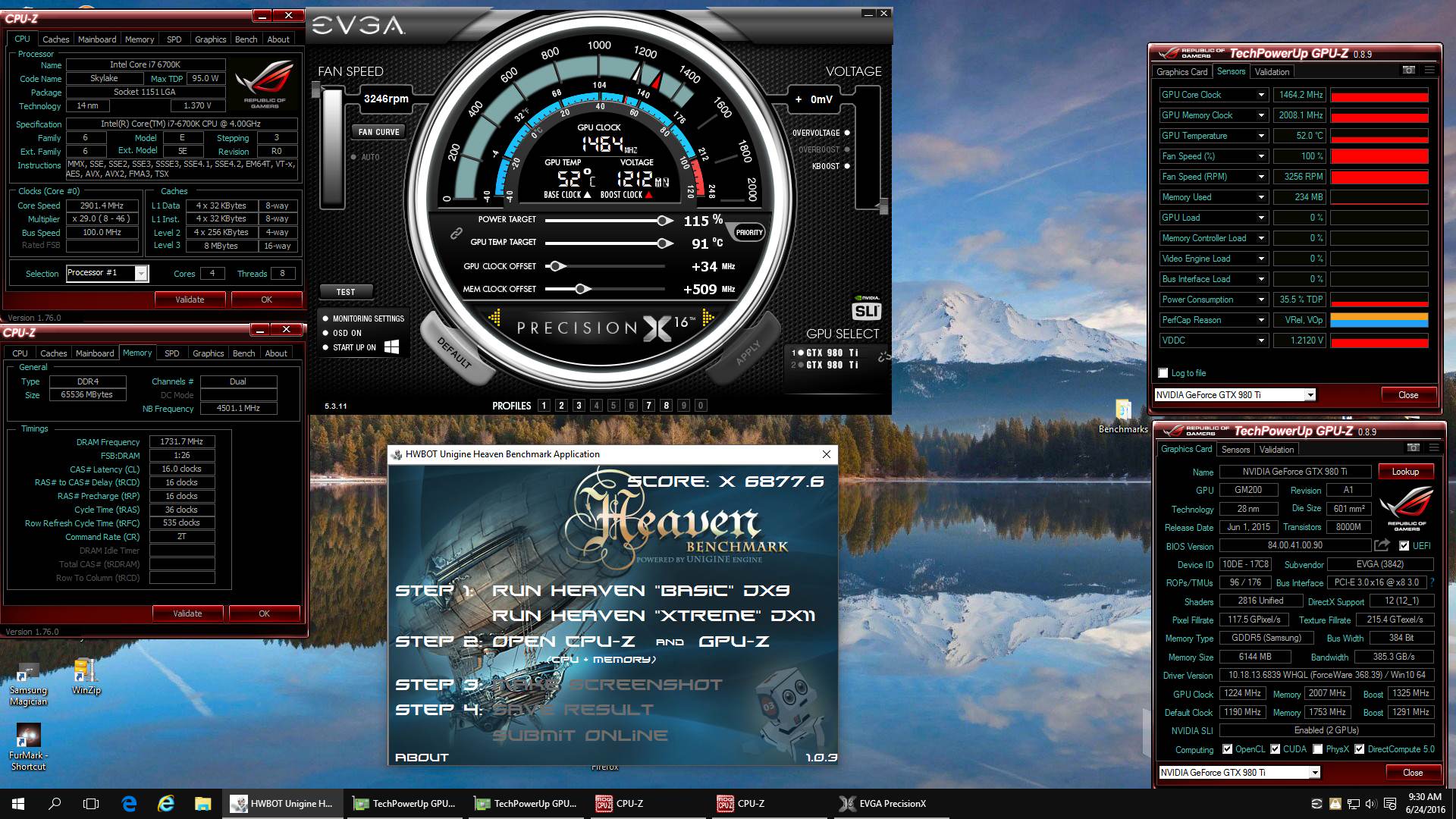Image resolution: width=1456 pixels, height=819 pixels.
Task: Open the Fan Speed (RPM) sensor dropdown
Action: 1261,177
